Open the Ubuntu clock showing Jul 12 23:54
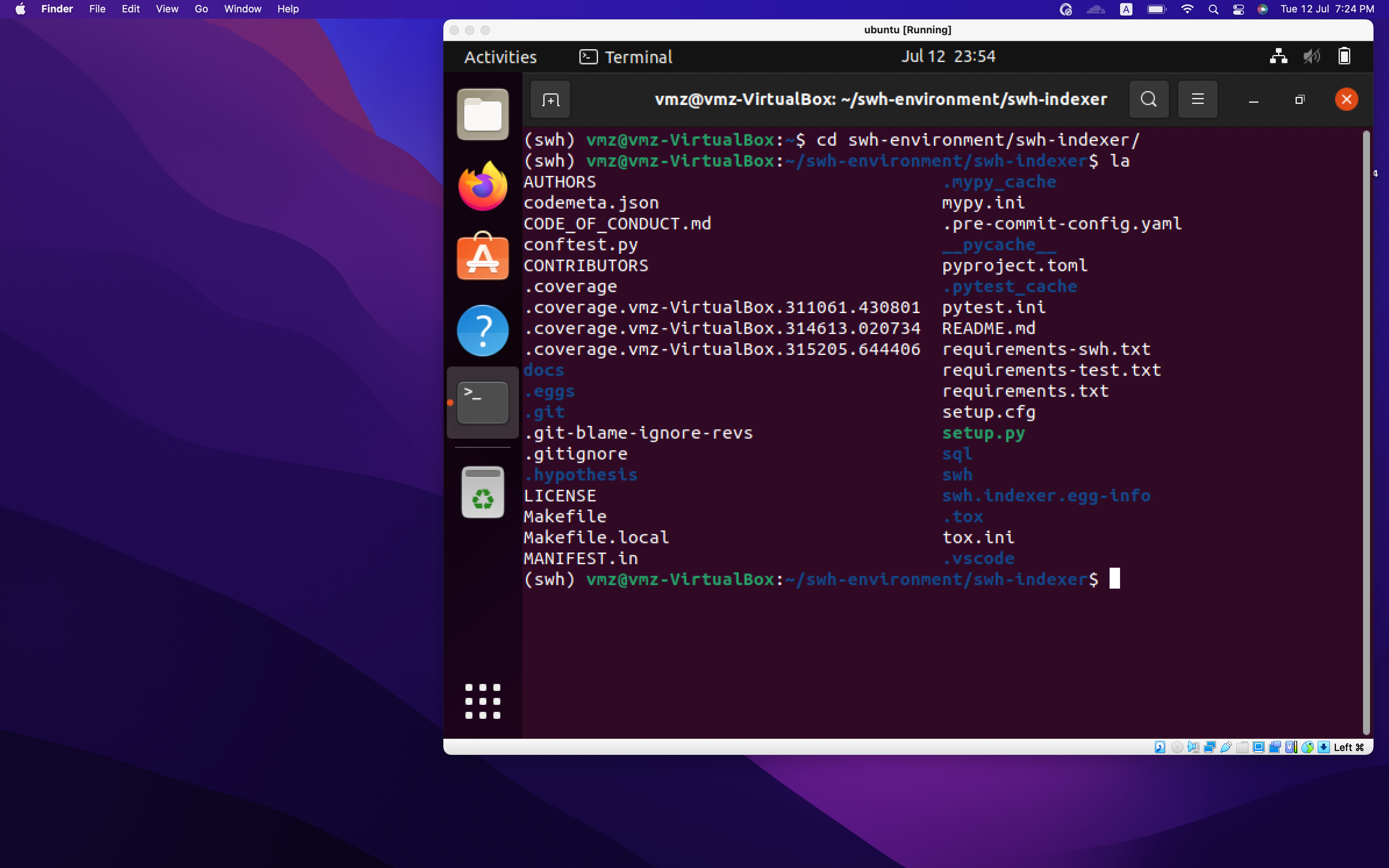 (x=948, y=56)
